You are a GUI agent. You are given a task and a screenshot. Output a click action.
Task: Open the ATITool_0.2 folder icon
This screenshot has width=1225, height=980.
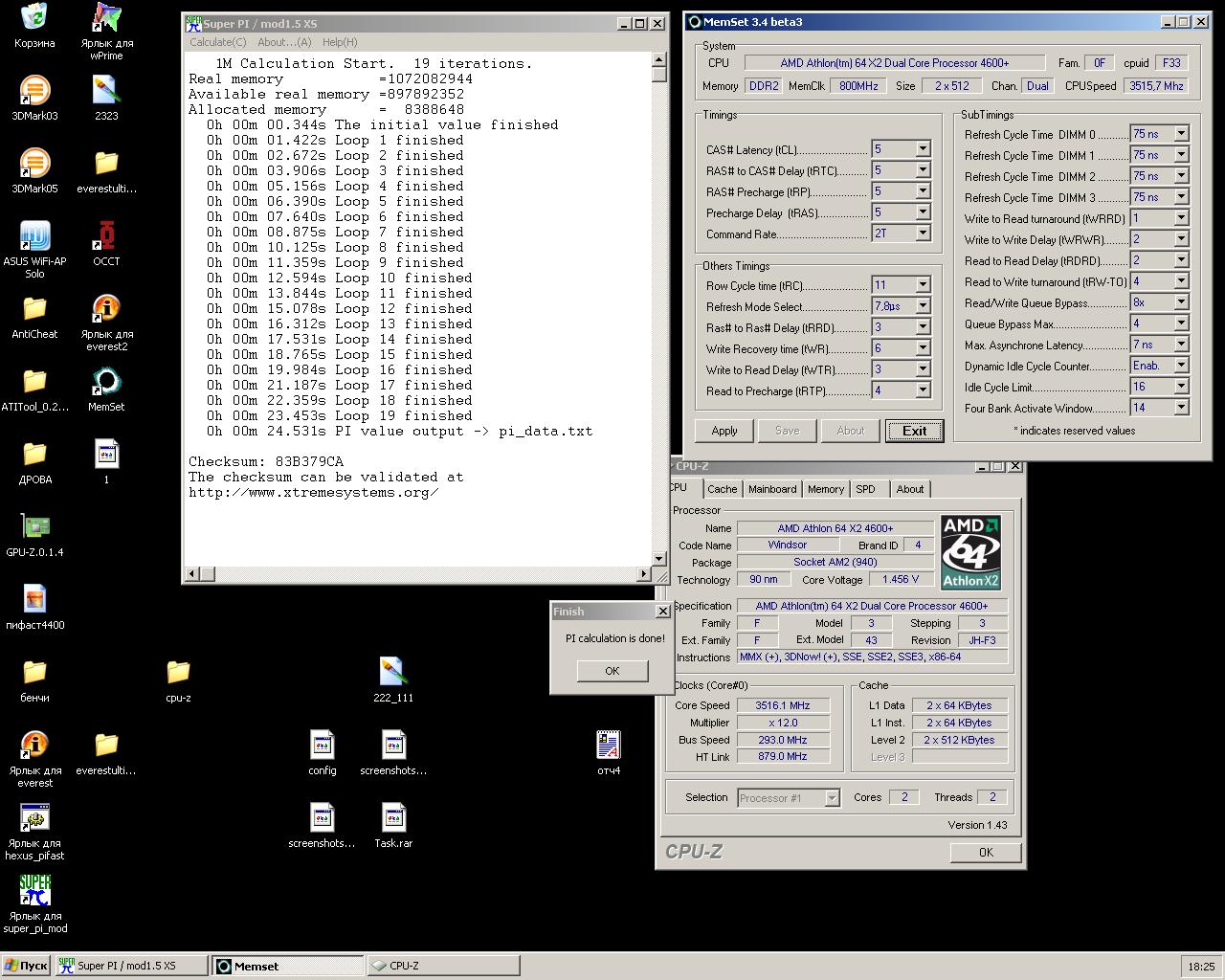[x=34, y=381]
